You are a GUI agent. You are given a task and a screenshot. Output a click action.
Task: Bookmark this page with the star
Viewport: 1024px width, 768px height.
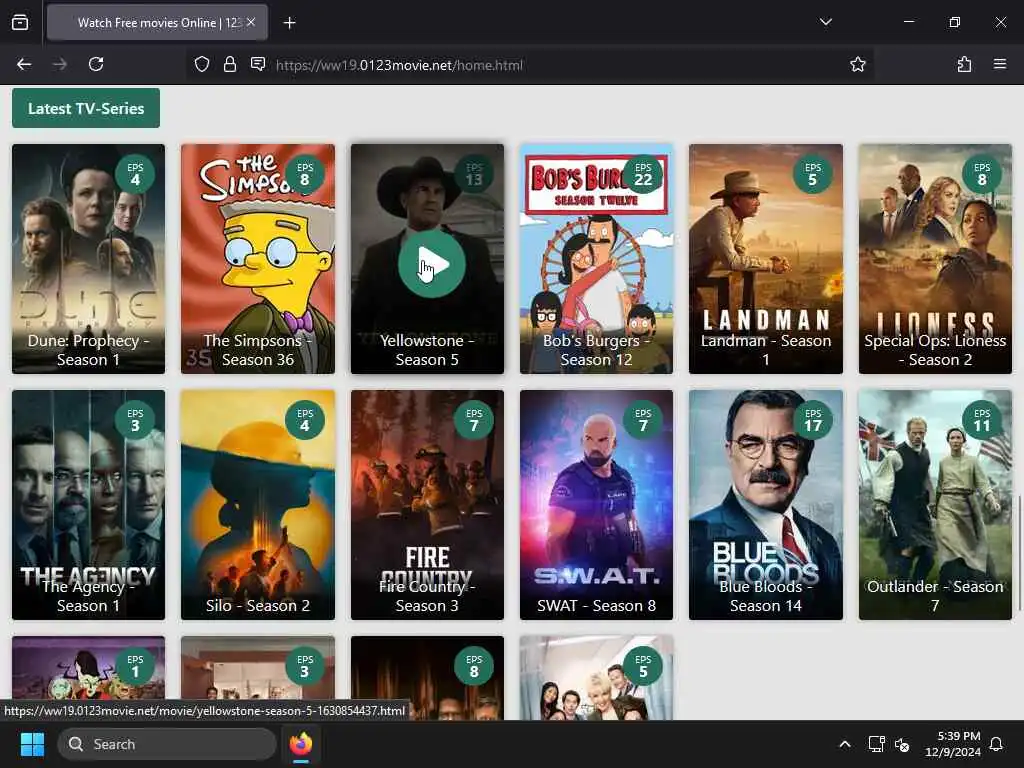tap(857, 64)
